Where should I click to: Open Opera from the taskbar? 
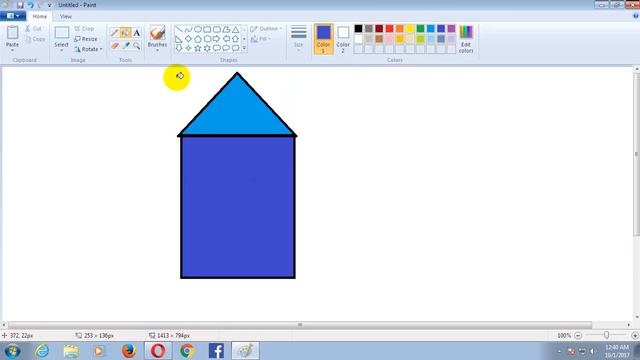coord(158,351)
